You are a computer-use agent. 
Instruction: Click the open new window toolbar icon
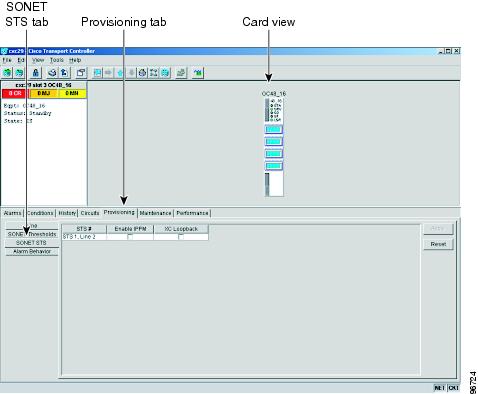(81, 73)
